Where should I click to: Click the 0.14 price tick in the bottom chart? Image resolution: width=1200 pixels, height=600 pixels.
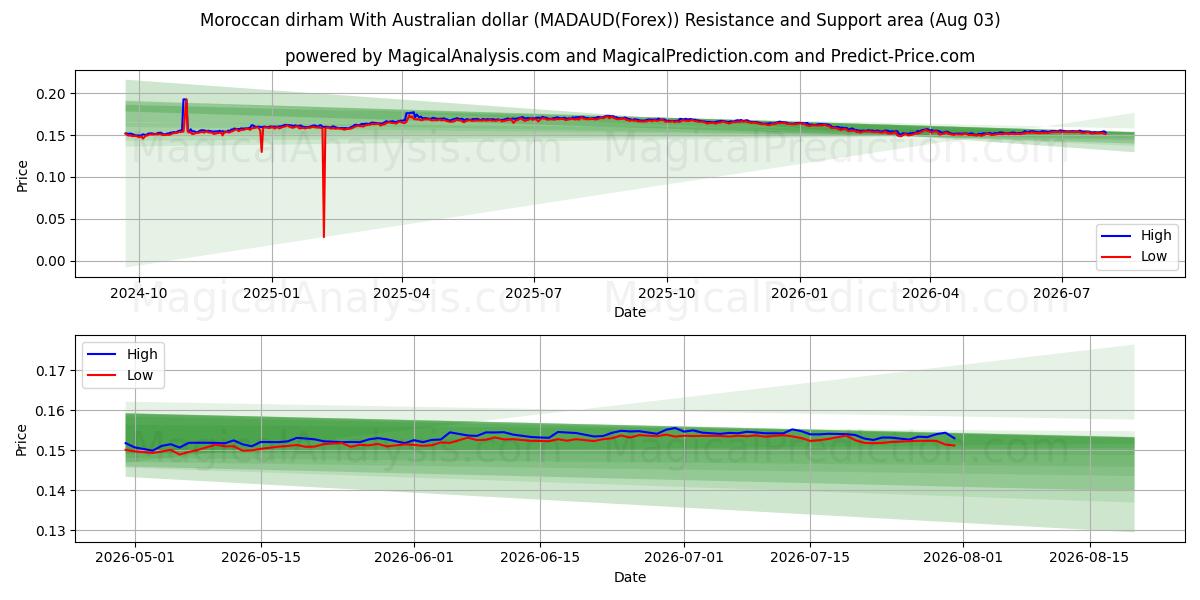point(52,491)
